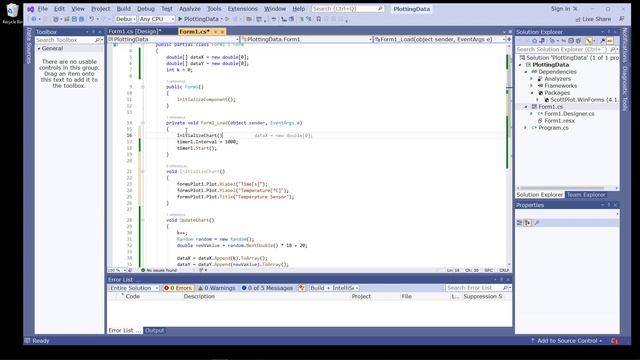Click the Live Share button

(593, 19)
